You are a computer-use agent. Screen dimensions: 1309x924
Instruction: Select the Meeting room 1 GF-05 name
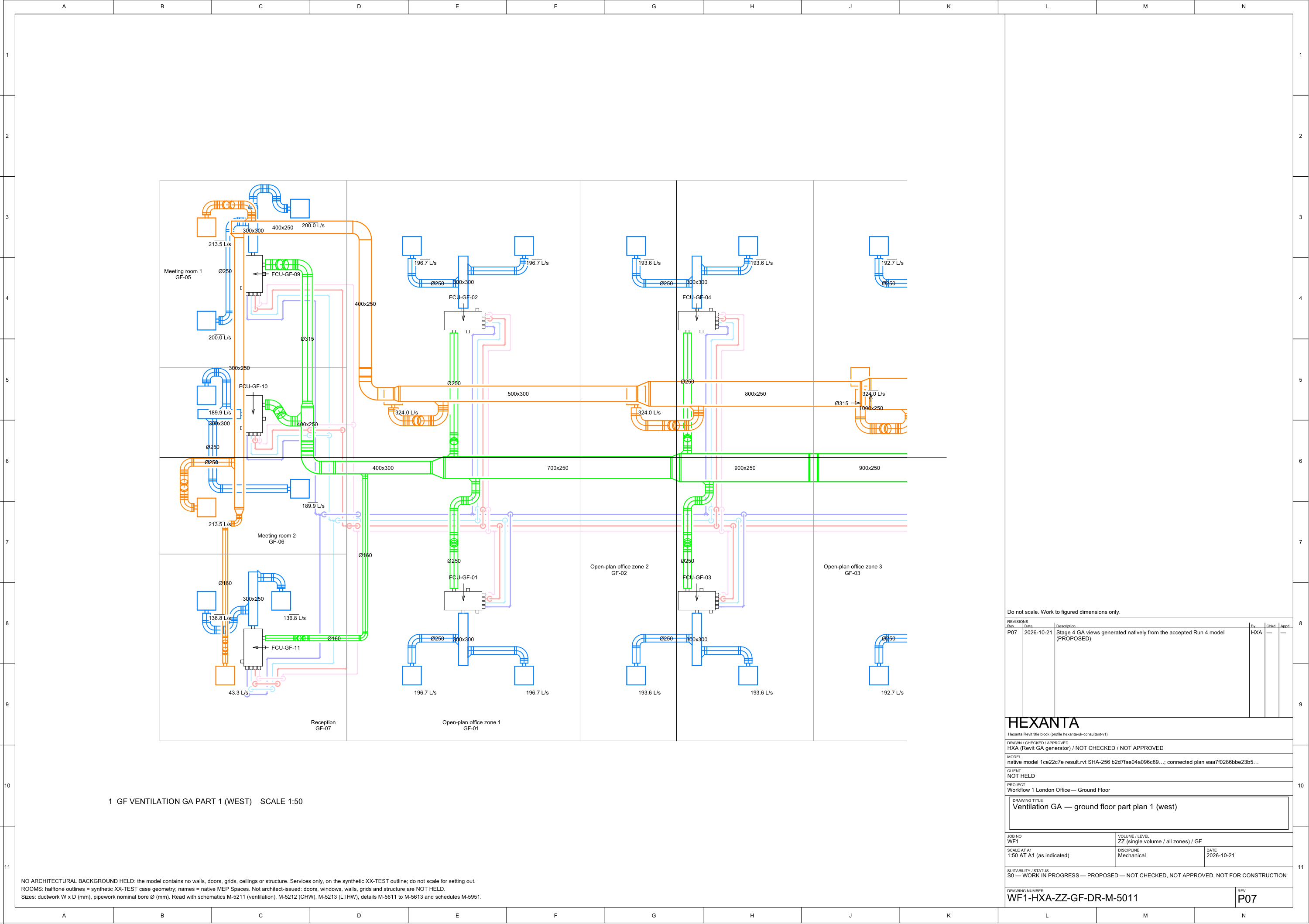[183, 274]
